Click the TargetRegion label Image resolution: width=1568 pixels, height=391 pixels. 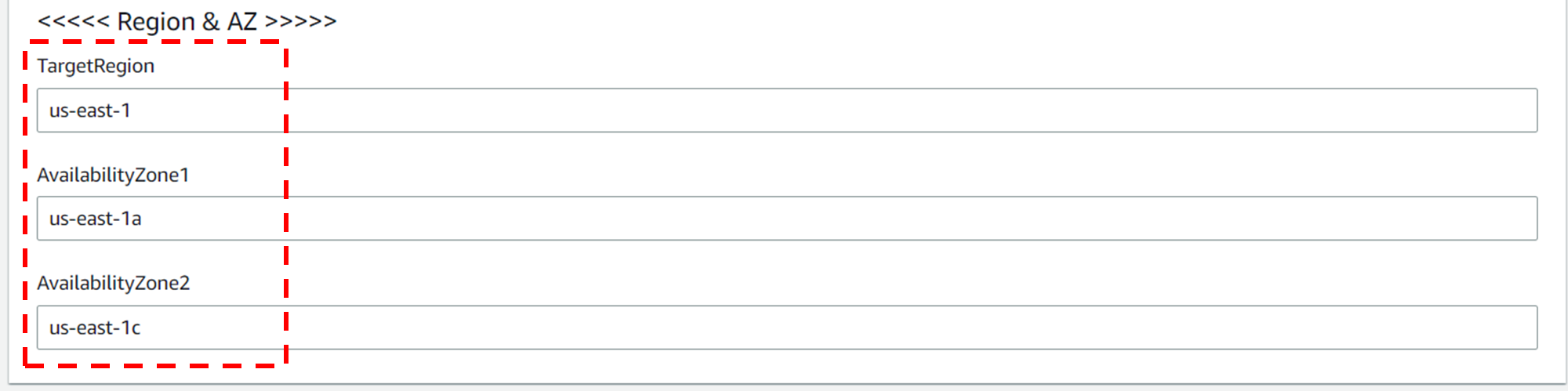coord(96,66)
